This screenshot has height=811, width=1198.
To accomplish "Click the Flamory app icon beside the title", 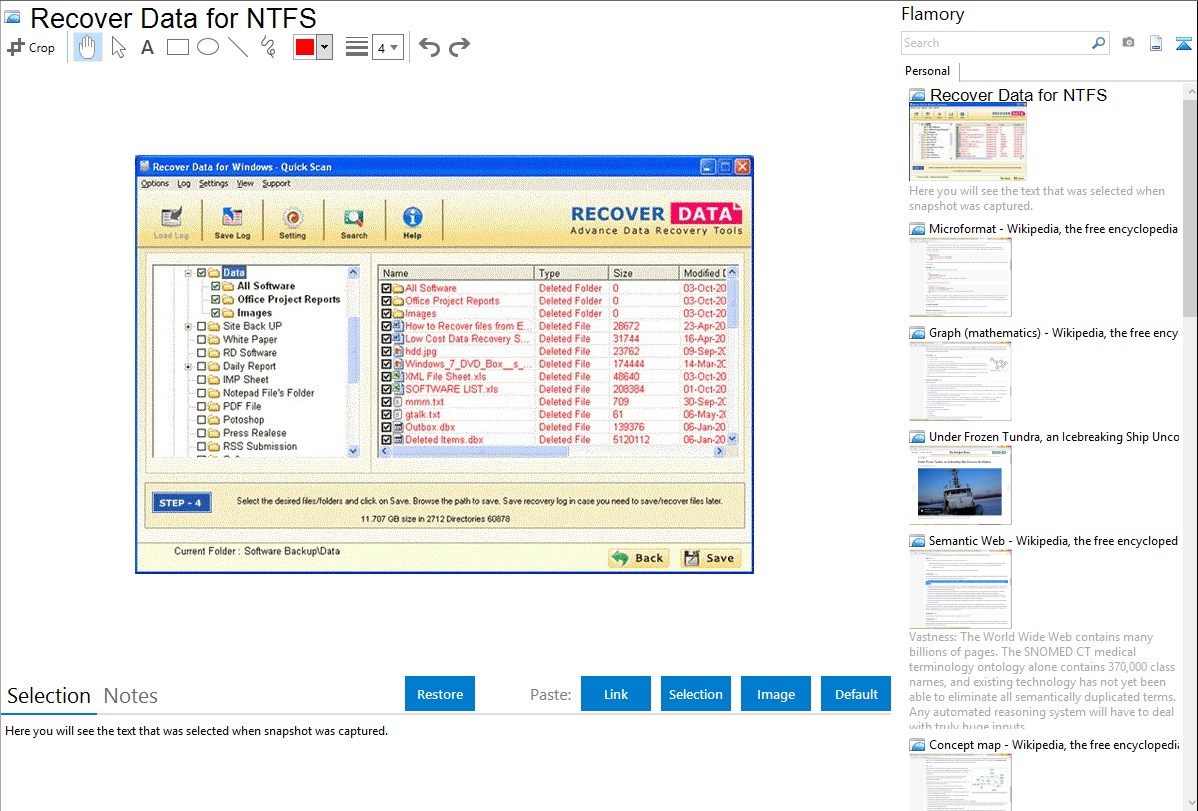I will (12, 17).
